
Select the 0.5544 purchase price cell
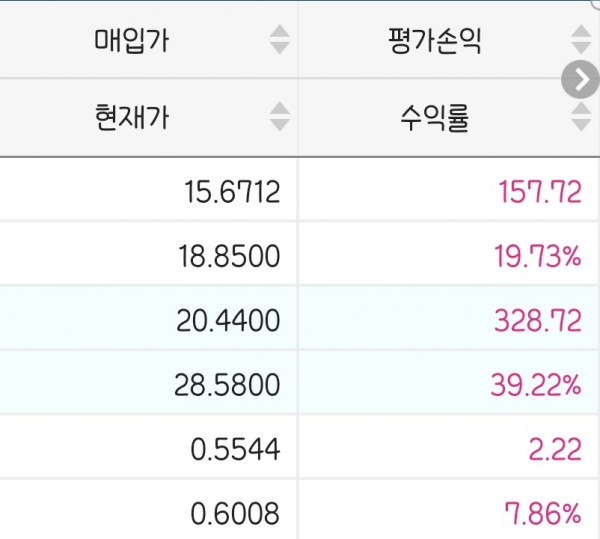148,448
